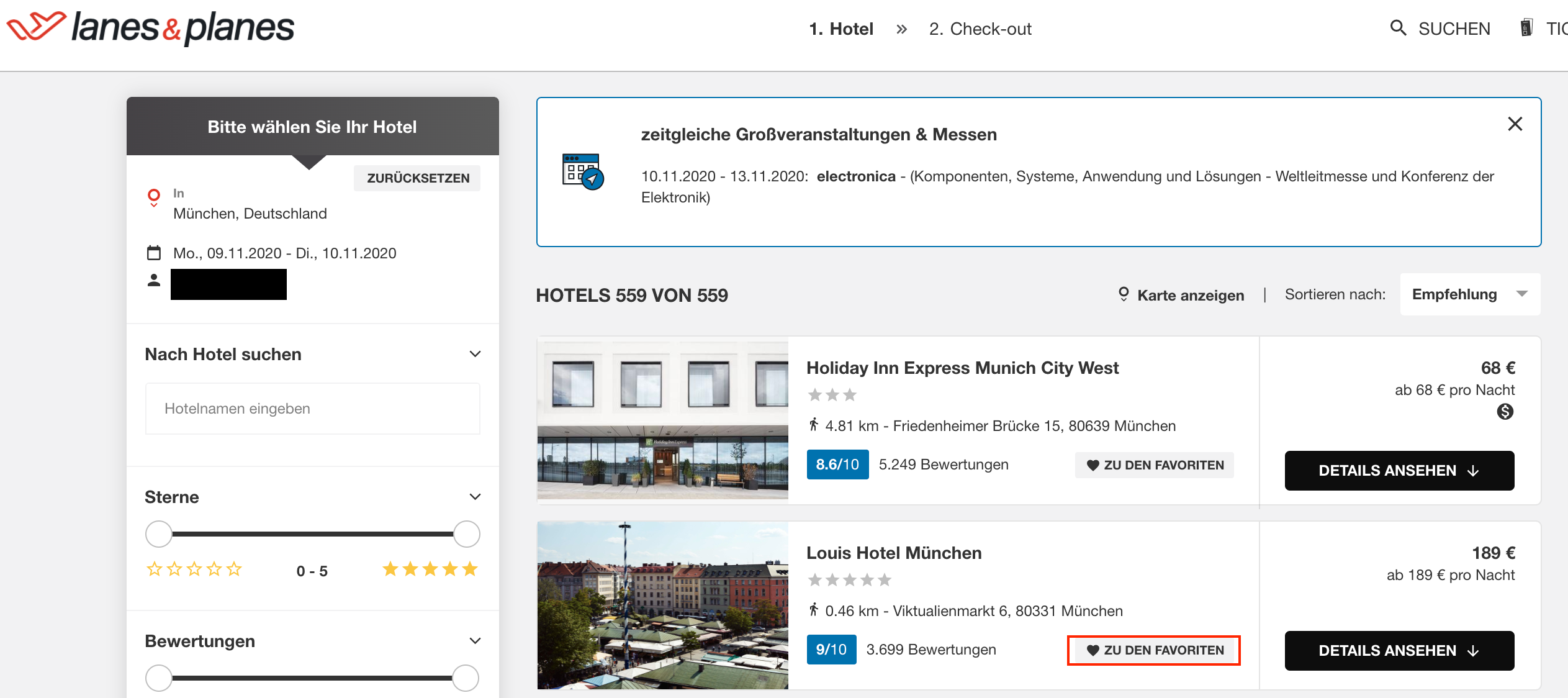Viewport: 1568px width, 698px height.
Task: Add Louis Hotel München to favorites
Action: tap(1155, 650)
